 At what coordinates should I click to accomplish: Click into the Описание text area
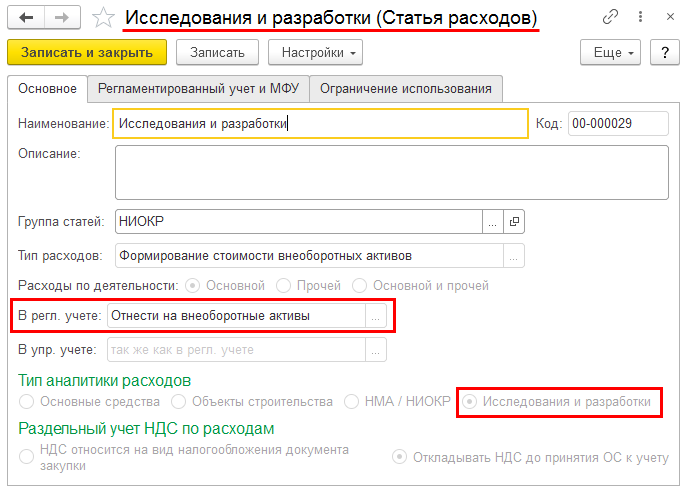point(392,173)
